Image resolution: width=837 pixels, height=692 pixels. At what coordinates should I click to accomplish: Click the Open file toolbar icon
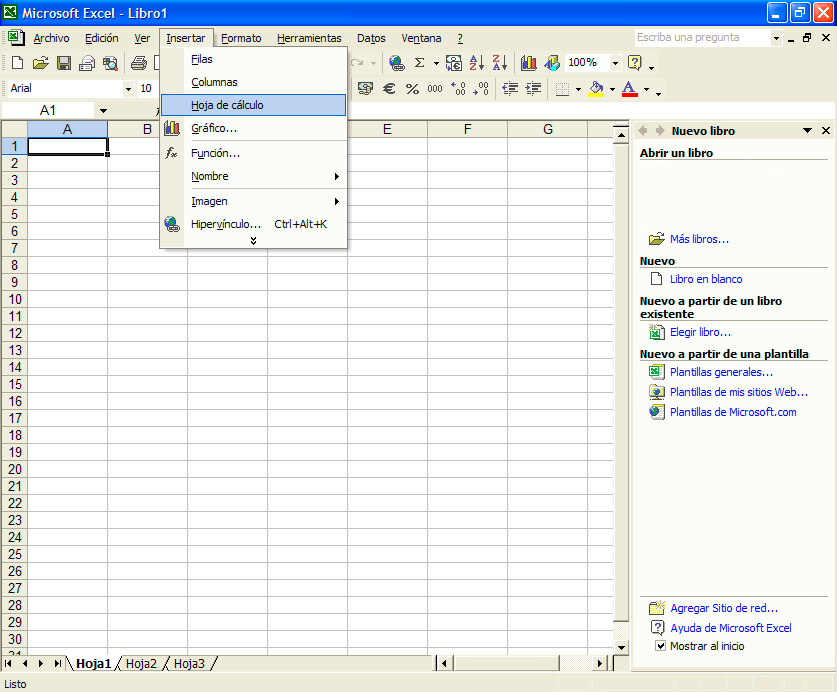[41, 63]
